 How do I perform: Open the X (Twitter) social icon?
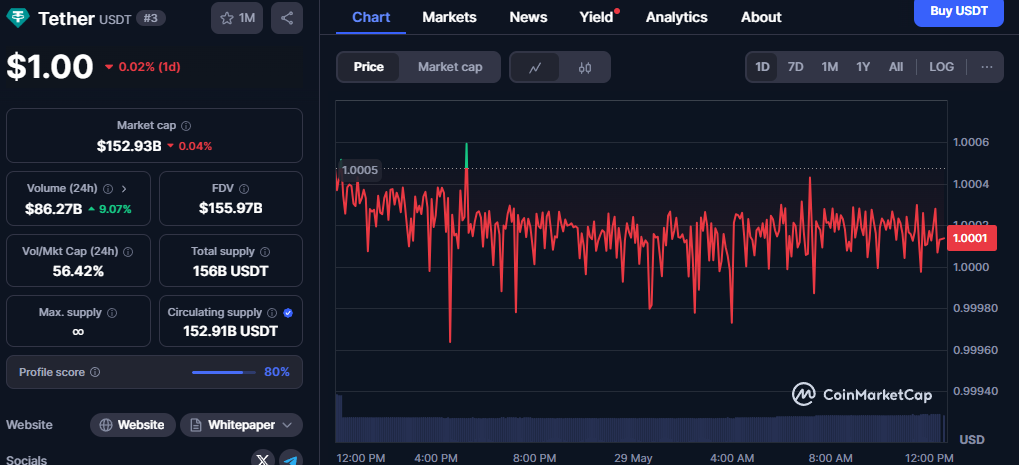pyautogui.click(x=263, y=460)
